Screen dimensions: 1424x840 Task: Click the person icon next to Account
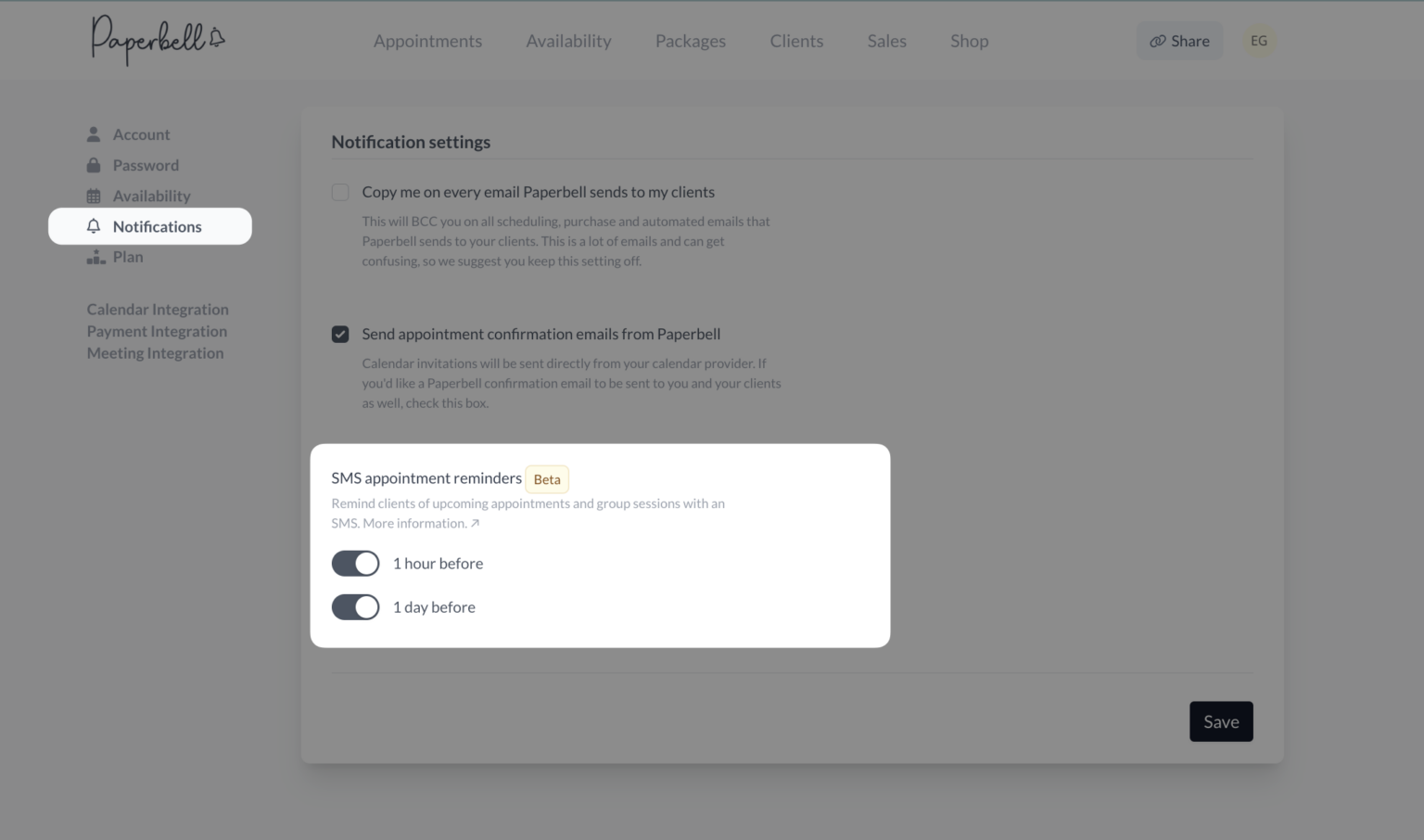pyautogui.click(x=93, y=134)
